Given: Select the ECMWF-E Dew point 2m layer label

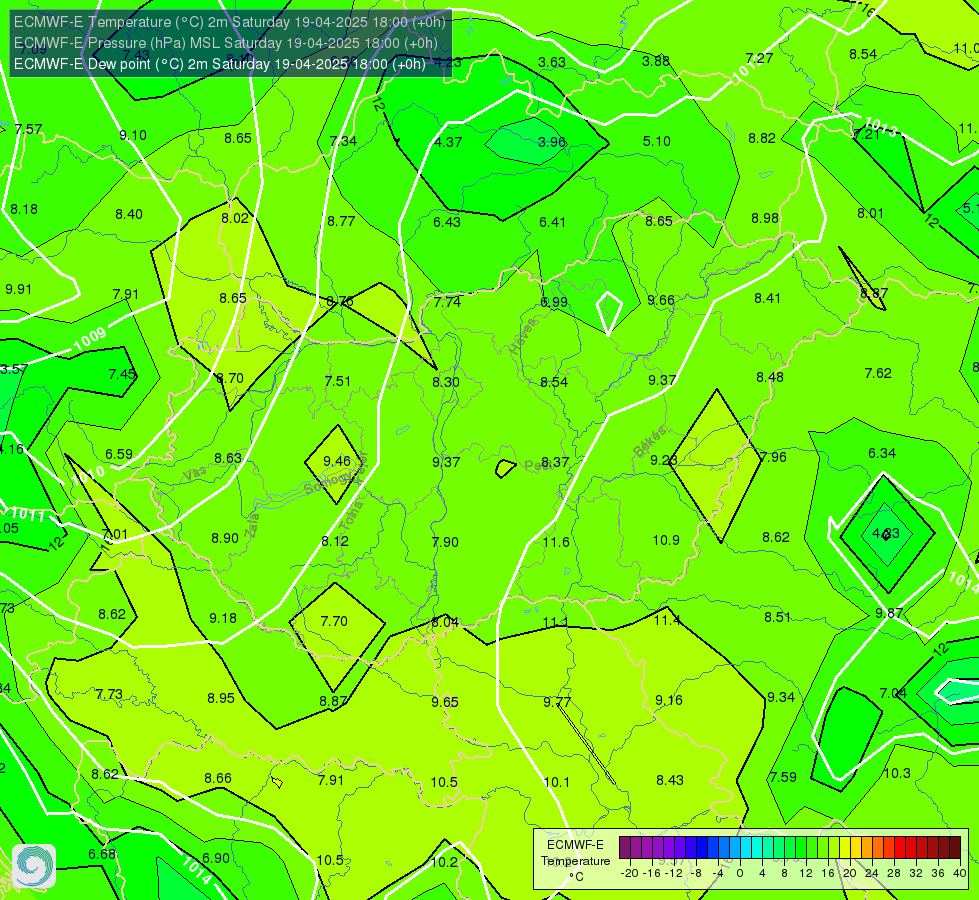Looking at the screenshot, I should (x=220, y=64).
